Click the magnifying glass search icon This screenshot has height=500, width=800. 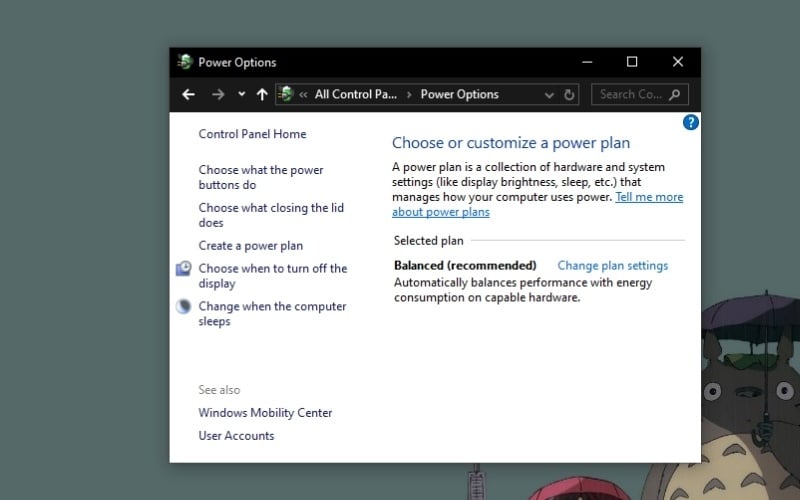pyautogui.click(x=675, y=95)
